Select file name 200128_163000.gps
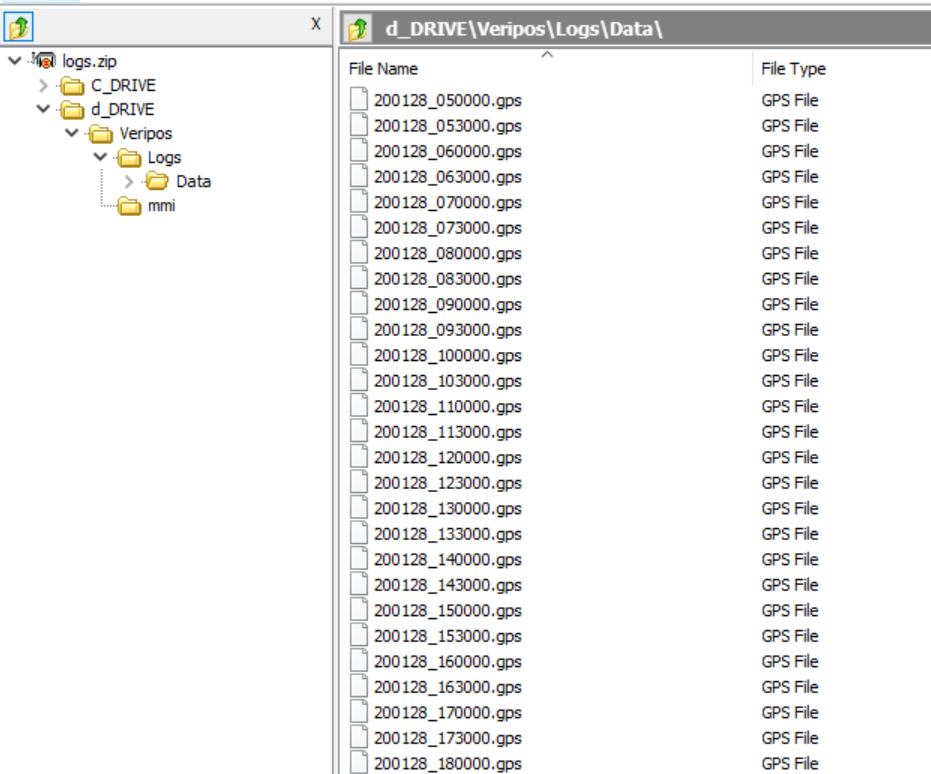931x774 pixels. pos(448,687)
